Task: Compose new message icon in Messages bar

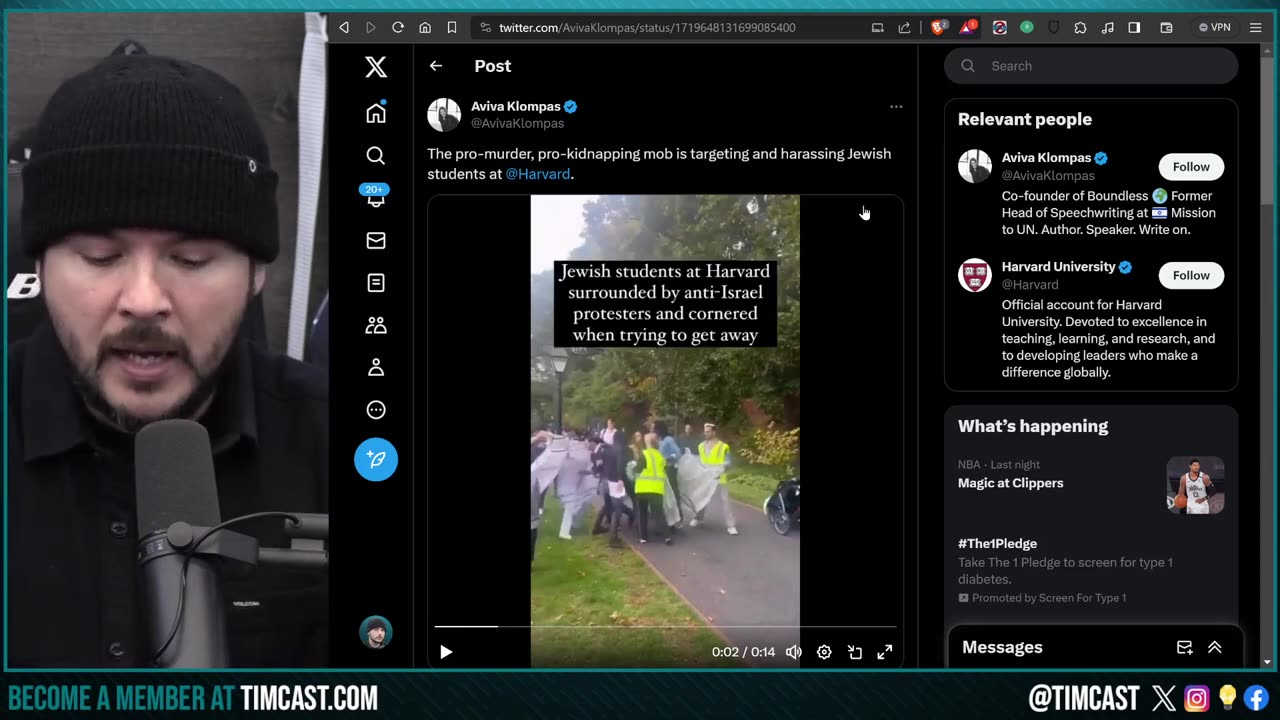Action: pyautogui.click(x=1185, y=648)
